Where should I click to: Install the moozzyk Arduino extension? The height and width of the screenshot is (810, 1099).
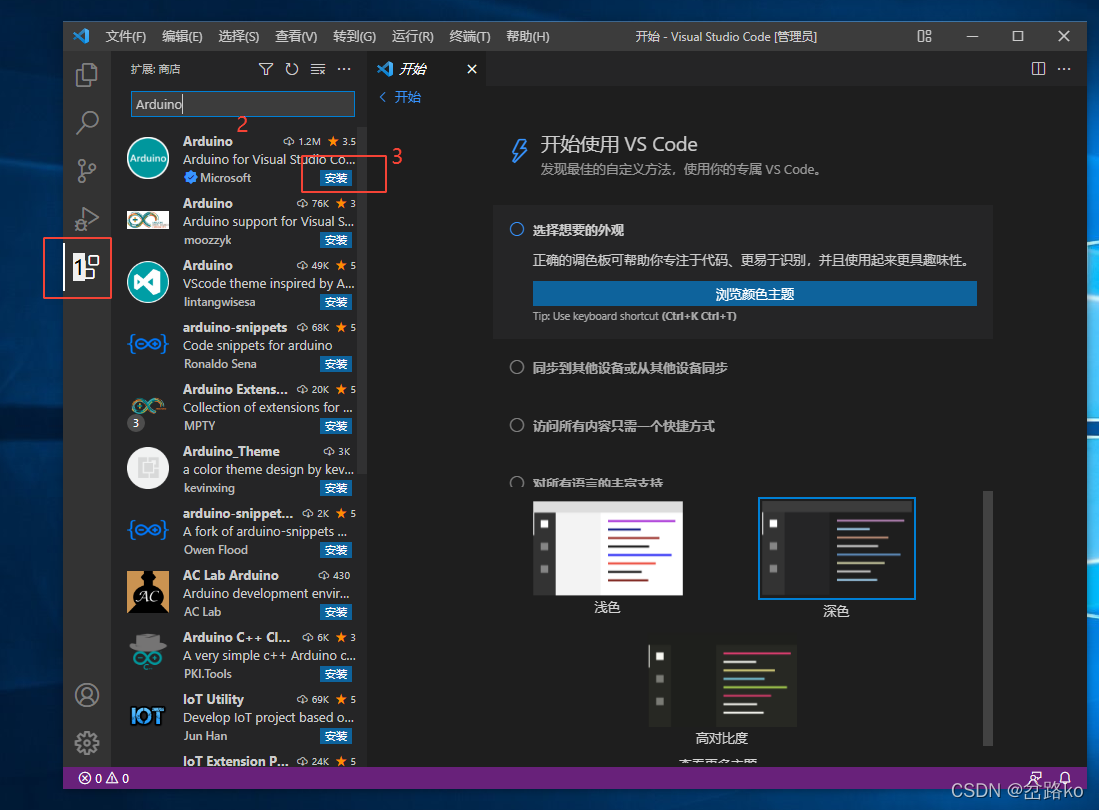336,240
